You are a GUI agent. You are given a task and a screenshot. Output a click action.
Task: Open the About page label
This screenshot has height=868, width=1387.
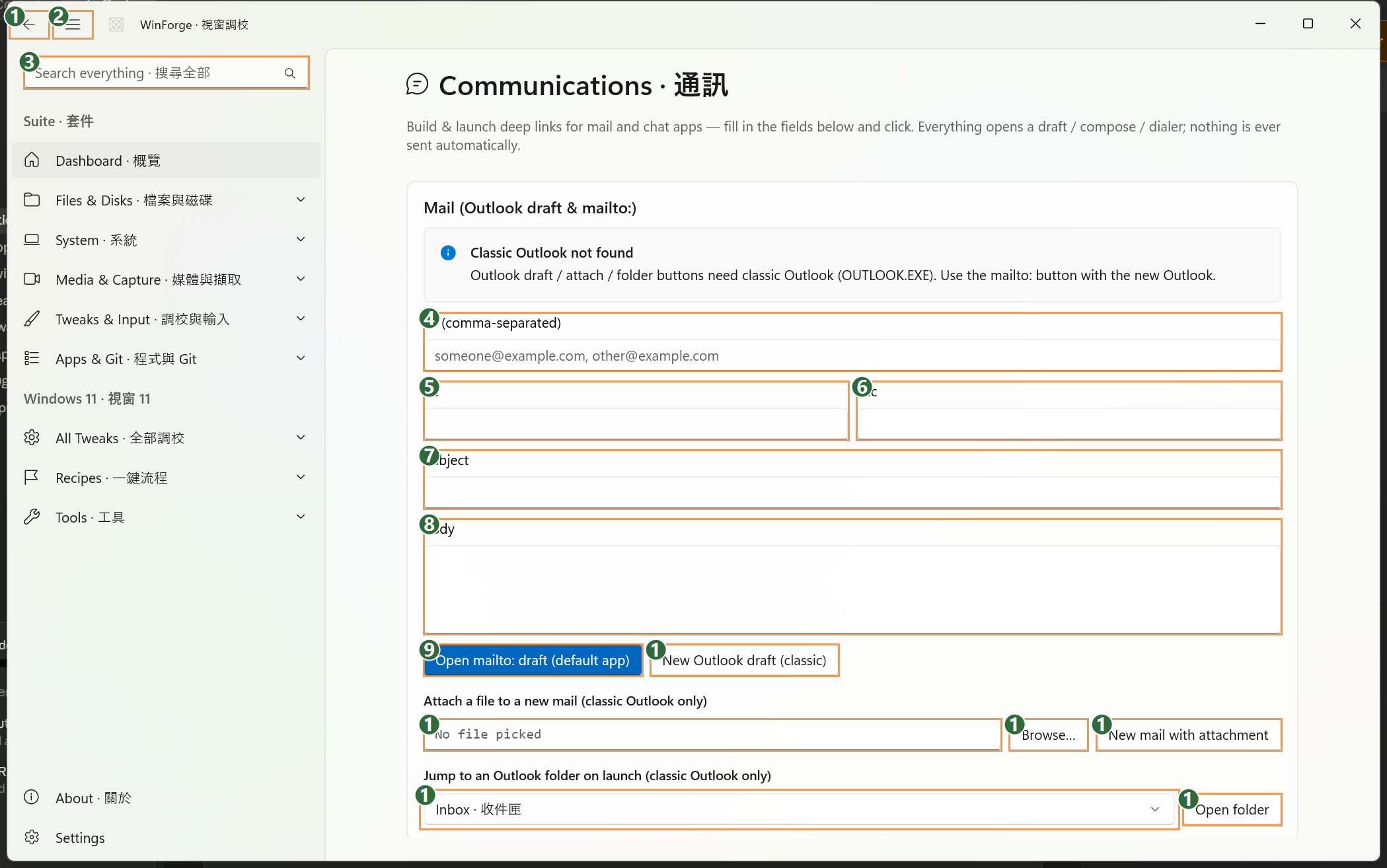click(x=93, y=798)
